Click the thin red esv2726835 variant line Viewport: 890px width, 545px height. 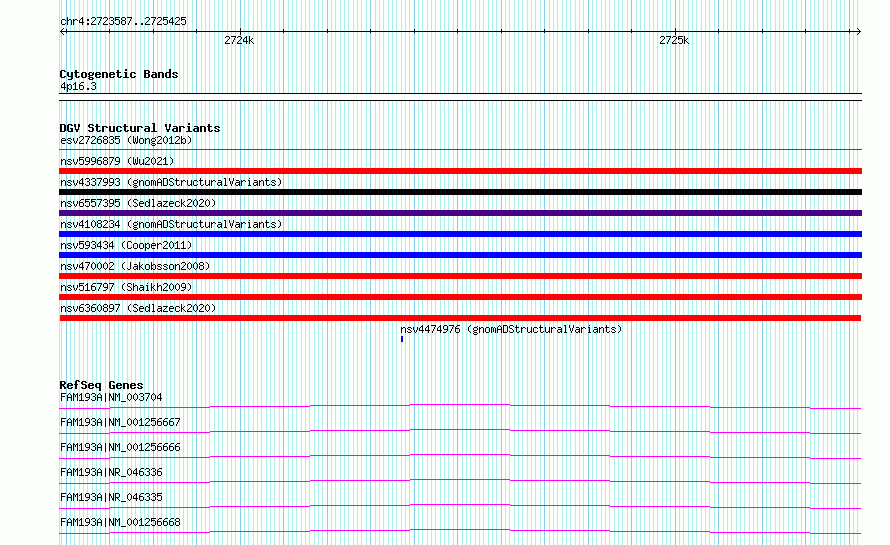tap(460, 150)
